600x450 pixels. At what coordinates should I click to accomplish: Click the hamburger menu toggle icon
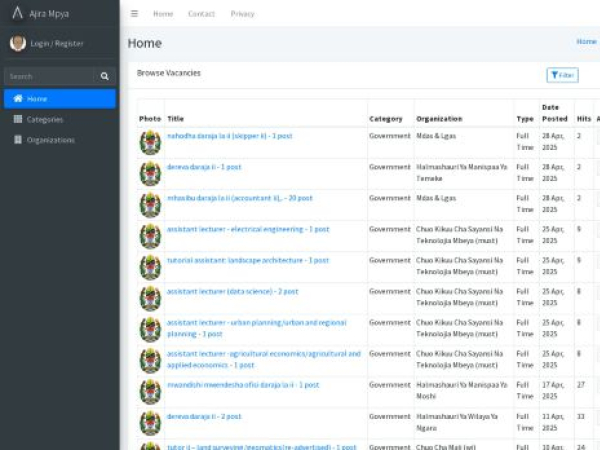135,14
